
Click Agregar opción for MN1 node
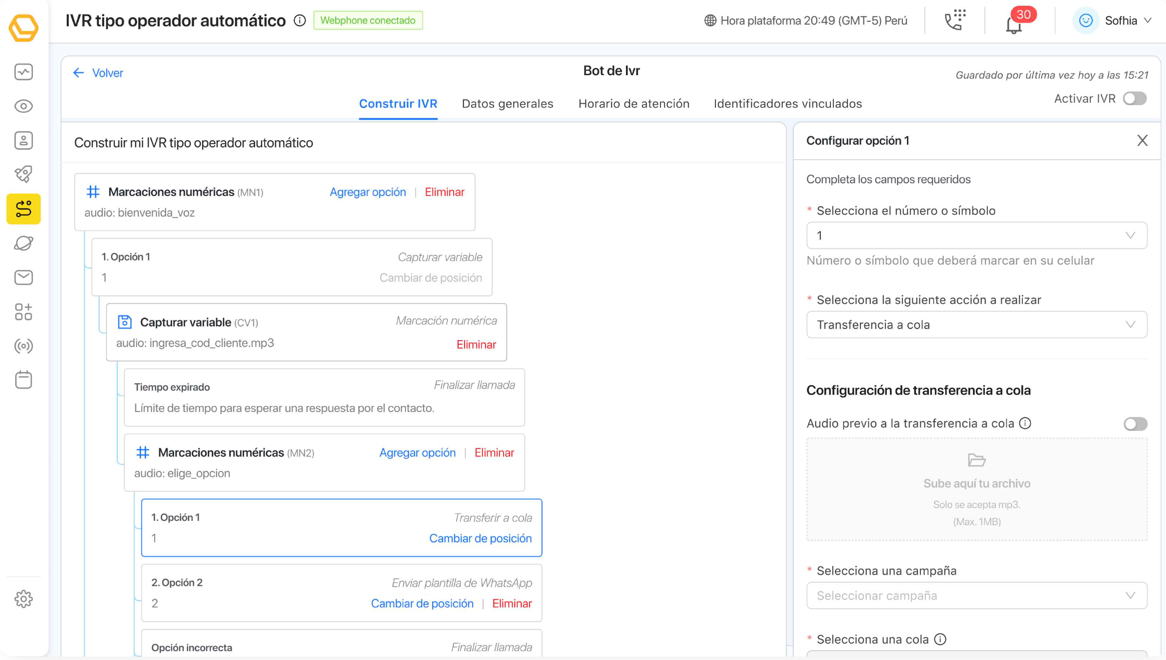pos(368,192)
